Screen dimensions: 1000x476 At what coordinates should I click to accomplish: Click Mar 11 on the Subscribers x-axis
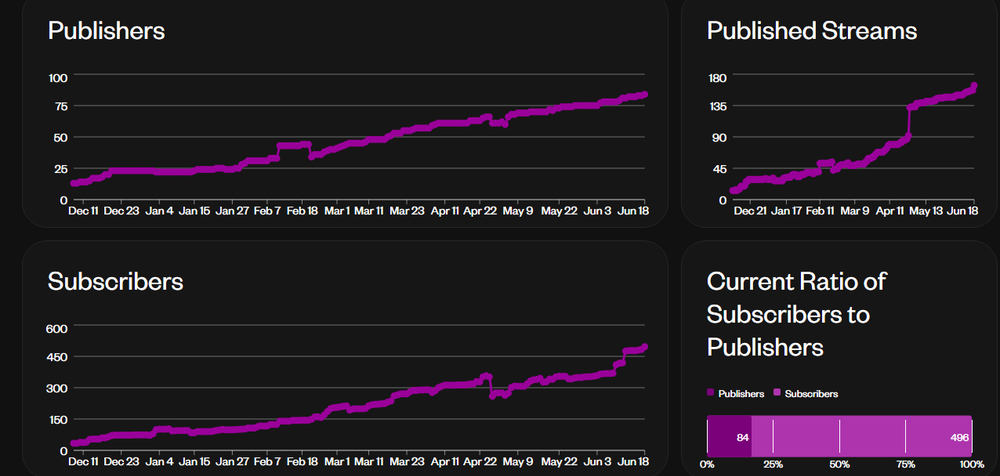click(369, 462)
